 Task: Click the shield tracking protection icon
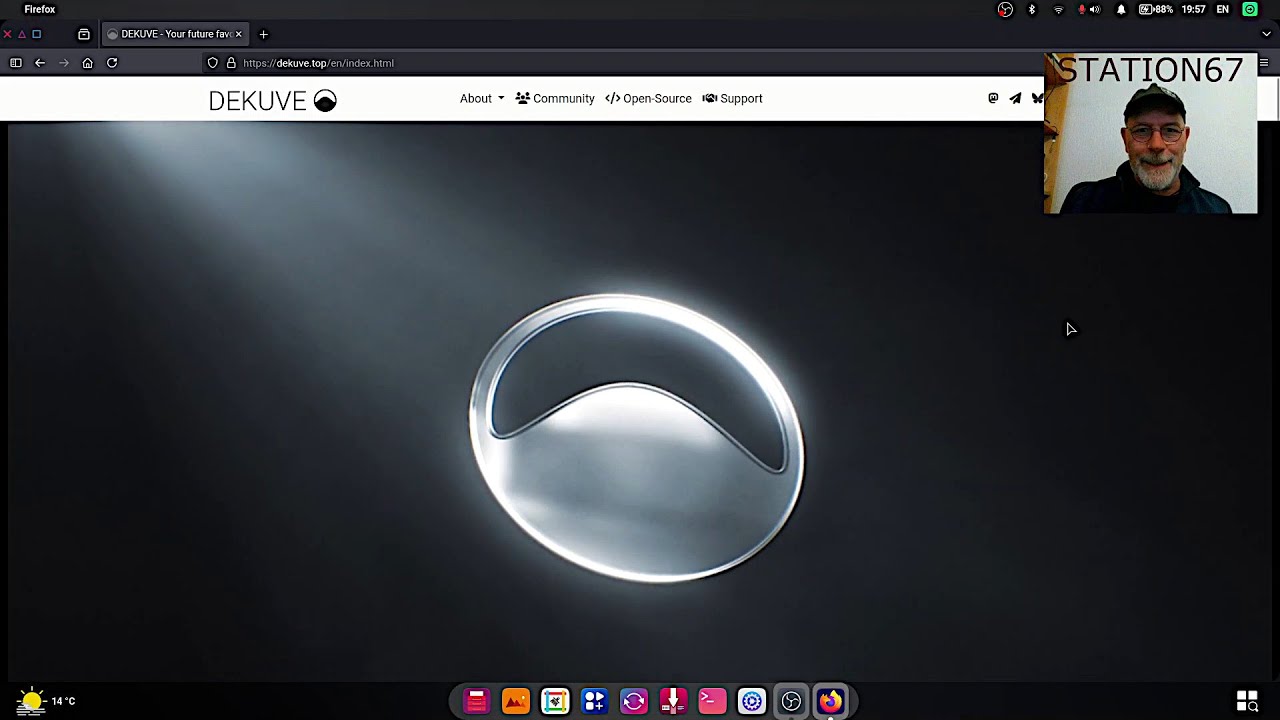(212, 63)
